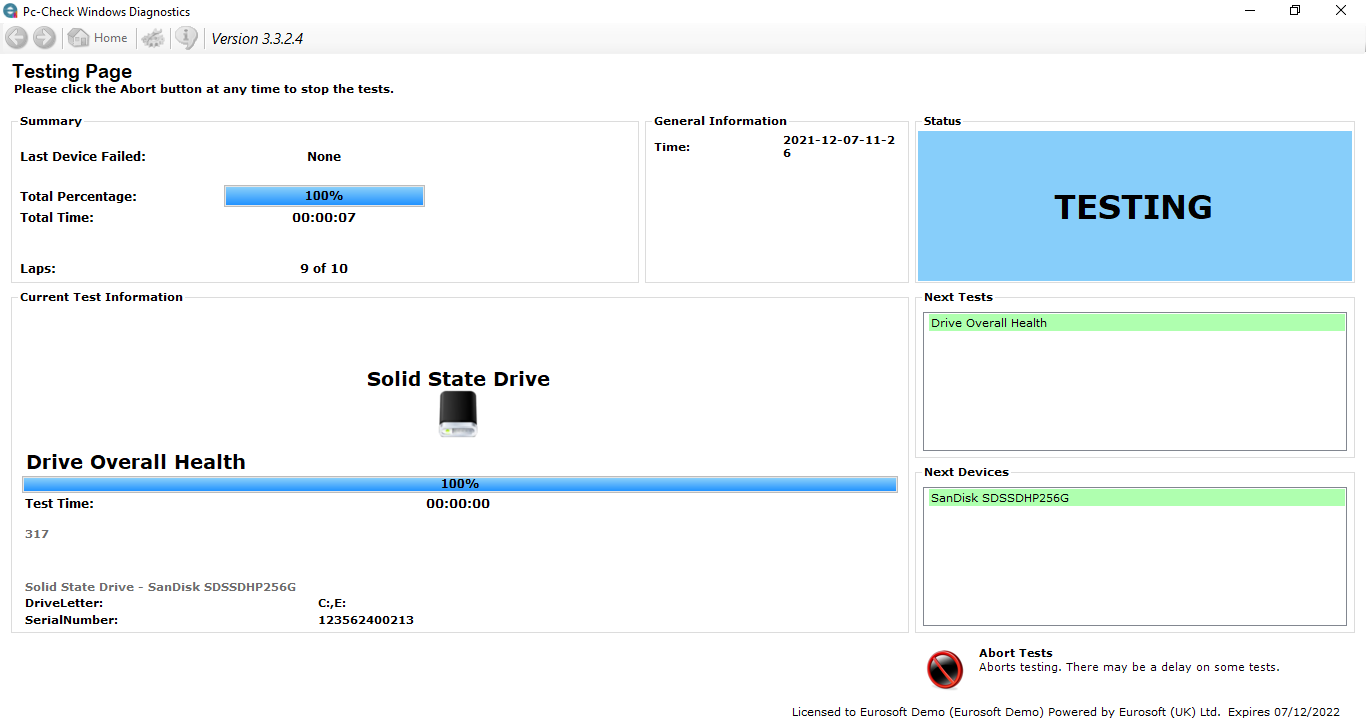Click the Total Percentage progress bar
Screen dimensions: 1366x728
[x=324, y=196]
